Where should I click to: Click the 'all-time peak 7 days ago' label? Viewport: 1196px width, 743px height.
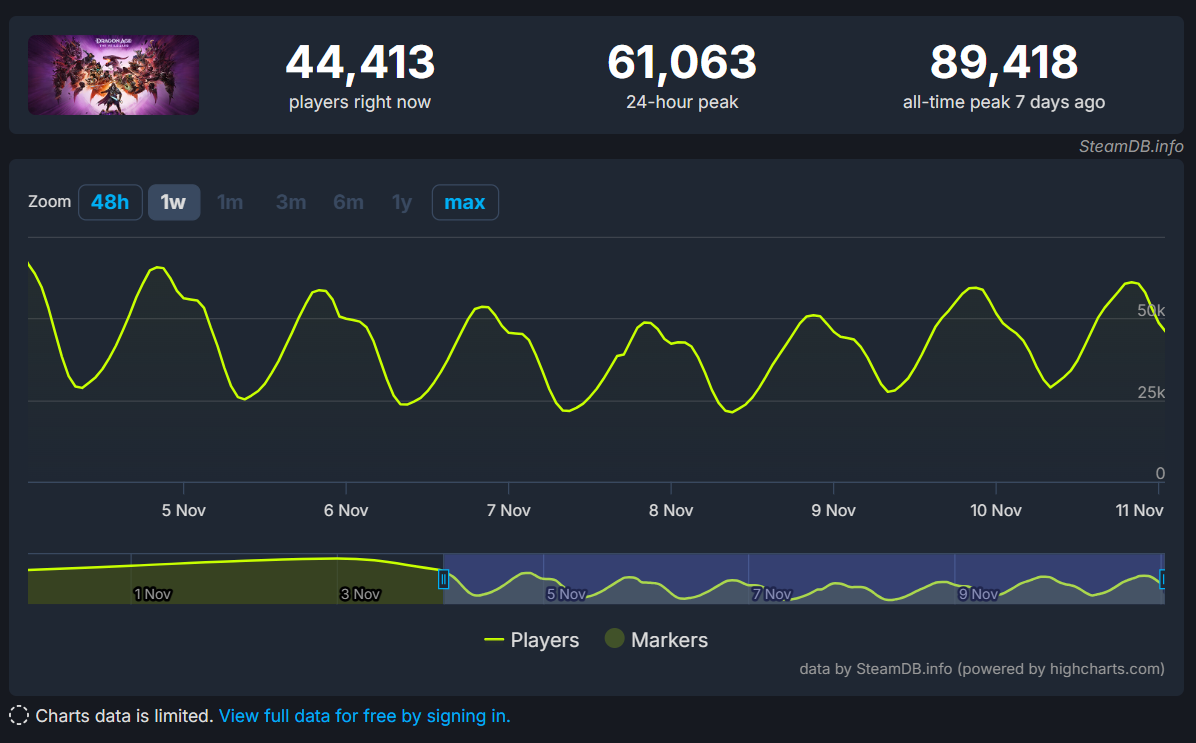1004,102
